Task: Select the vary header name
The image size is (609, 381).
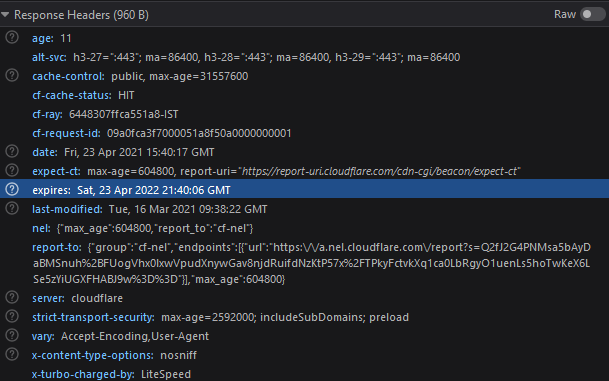Action: 43,336
